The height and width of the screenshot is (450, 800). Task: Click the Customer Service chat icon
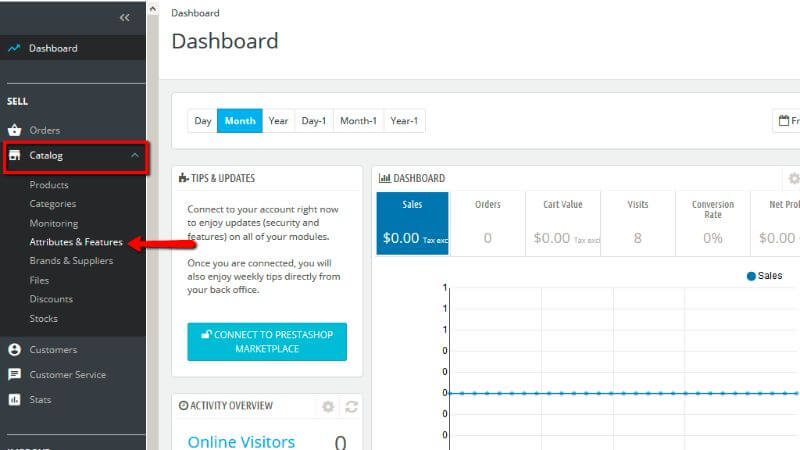pos(14,374)
